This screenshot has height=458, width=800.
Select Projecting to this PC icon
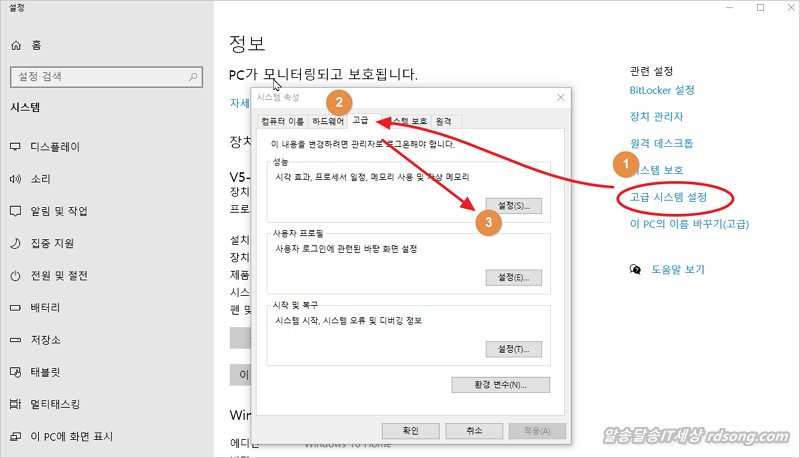(16, 436)
